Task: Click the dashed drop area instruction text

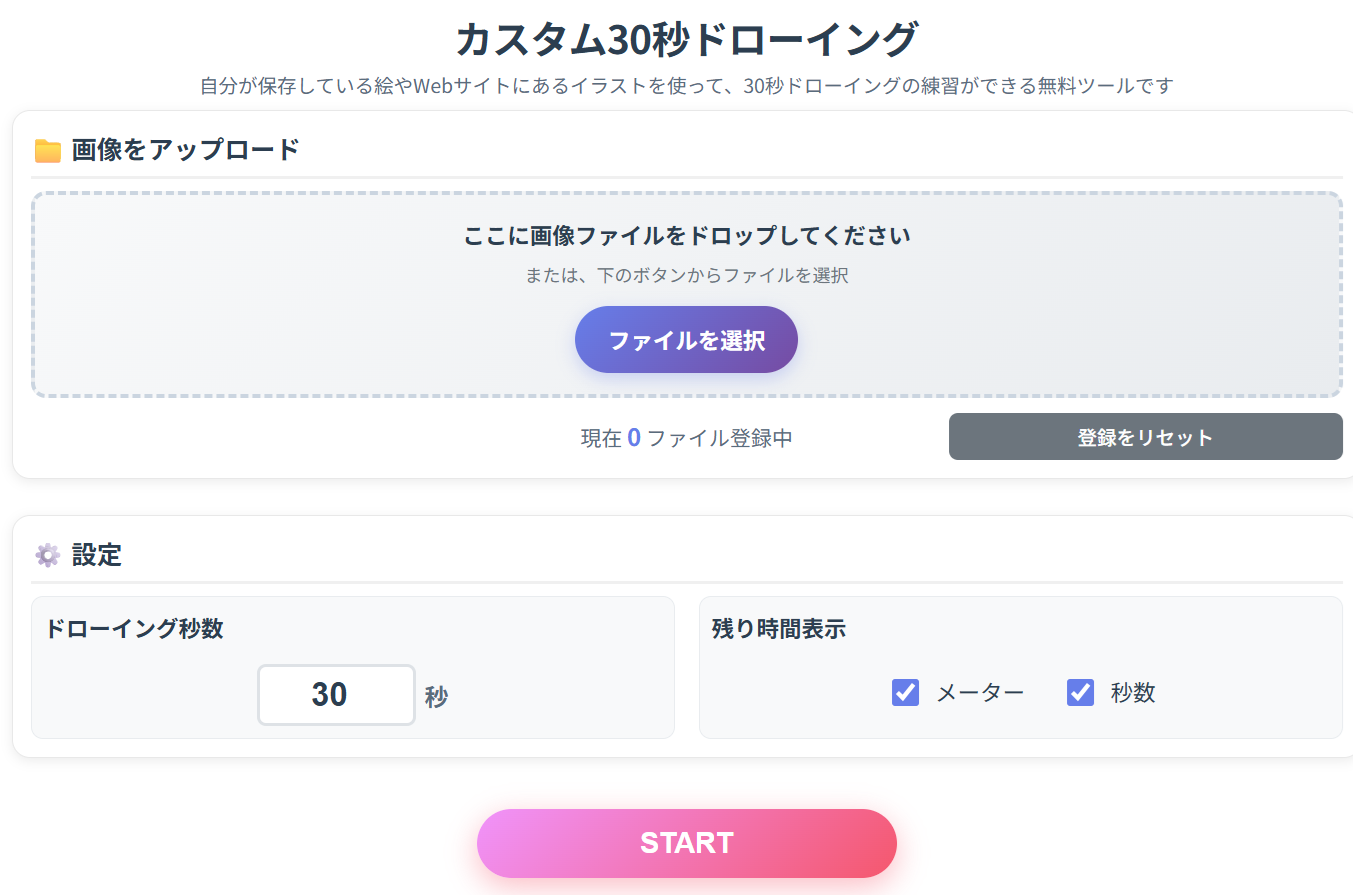Action: (686, 235)
